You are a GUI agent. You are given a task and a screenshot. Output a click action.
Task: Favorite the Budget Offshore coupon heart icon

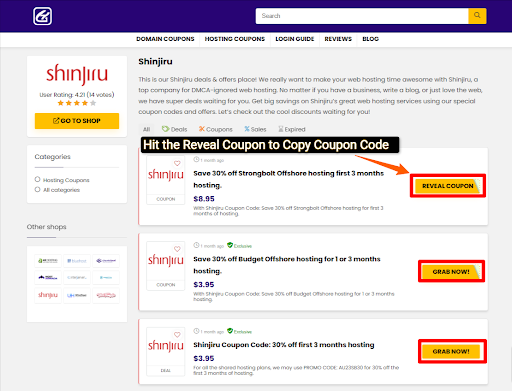(177, 249)
